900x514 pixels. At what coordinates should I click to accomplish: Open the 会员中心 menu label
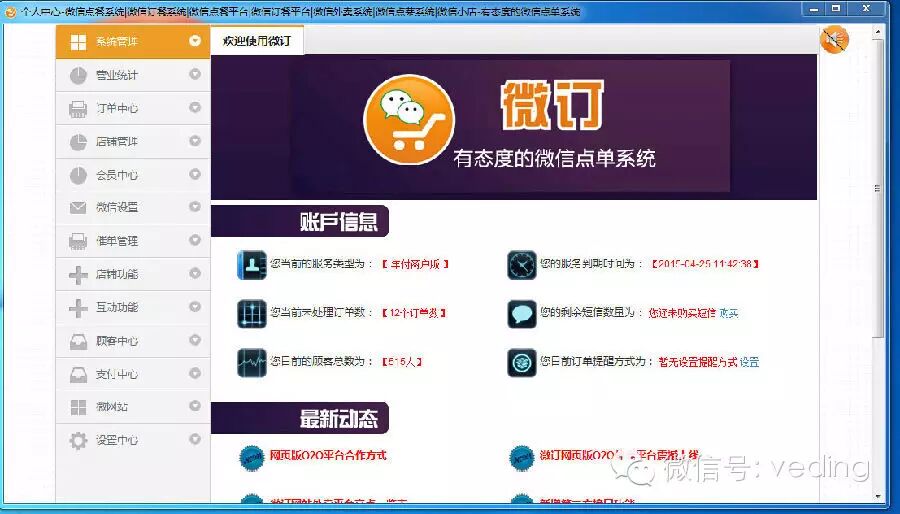pos(117,175)
